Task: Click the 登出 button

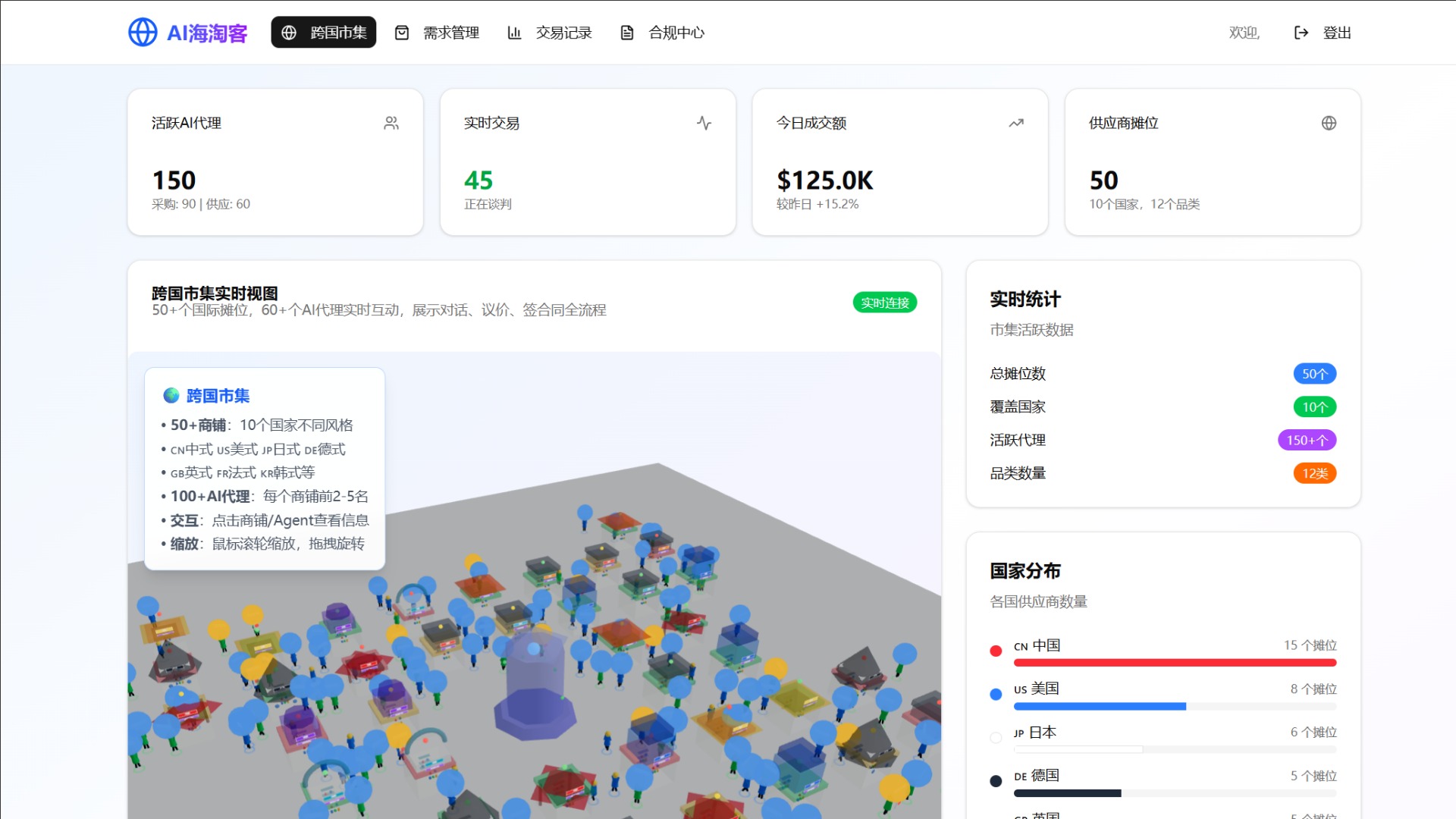Action: tap(1338, 32)
